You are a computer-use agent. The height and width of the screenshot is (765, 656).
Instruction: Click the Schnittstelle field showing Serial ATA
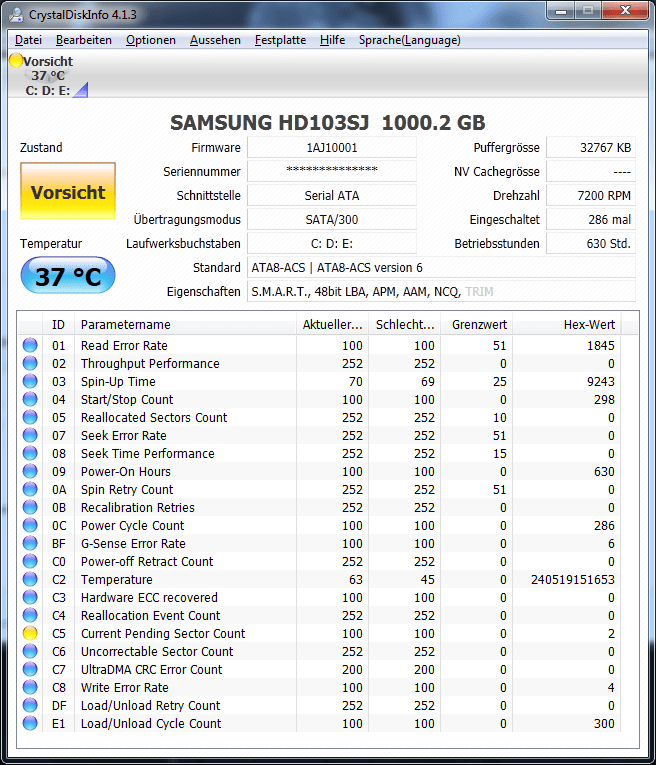click(332, 195)
